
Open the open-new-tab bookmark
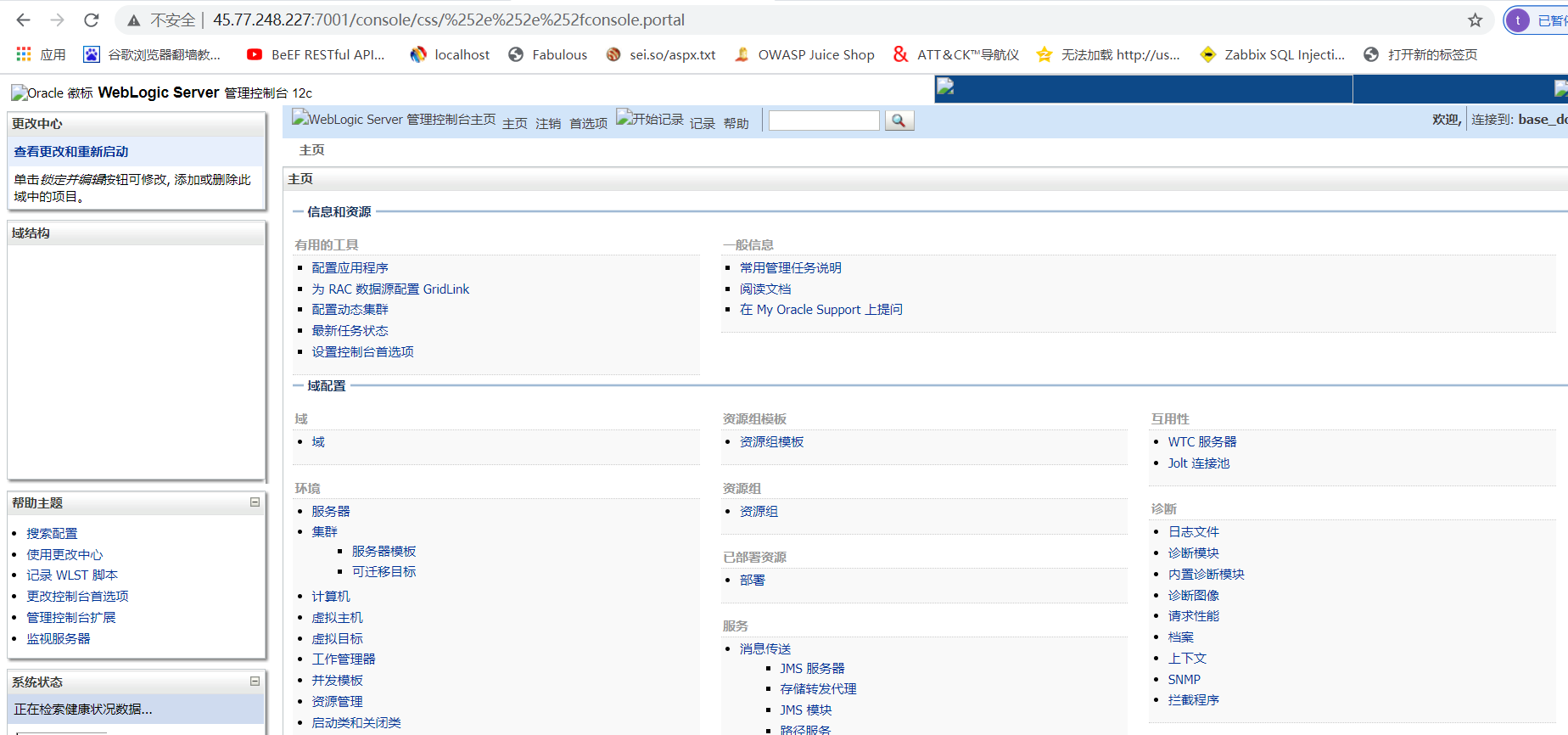1420,54
